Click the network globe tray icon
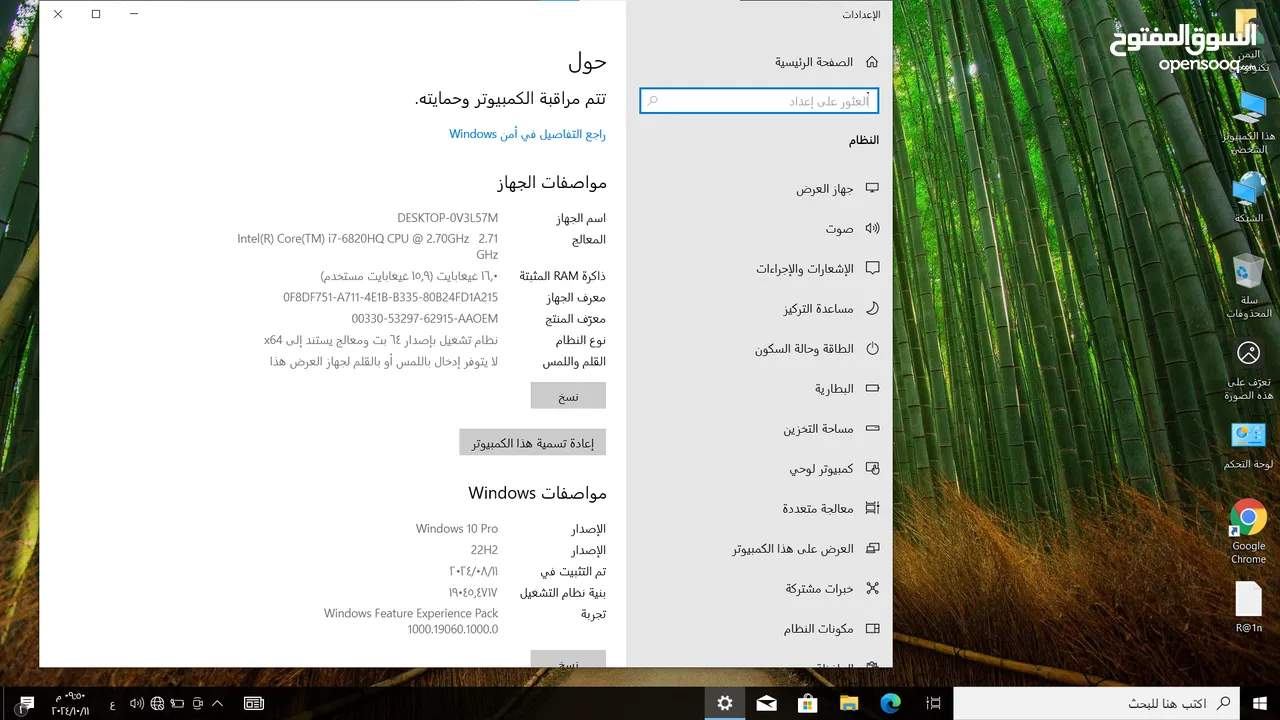Image resolution: width=1280 pixels, height=720 pixels. [x=157, y=704]
